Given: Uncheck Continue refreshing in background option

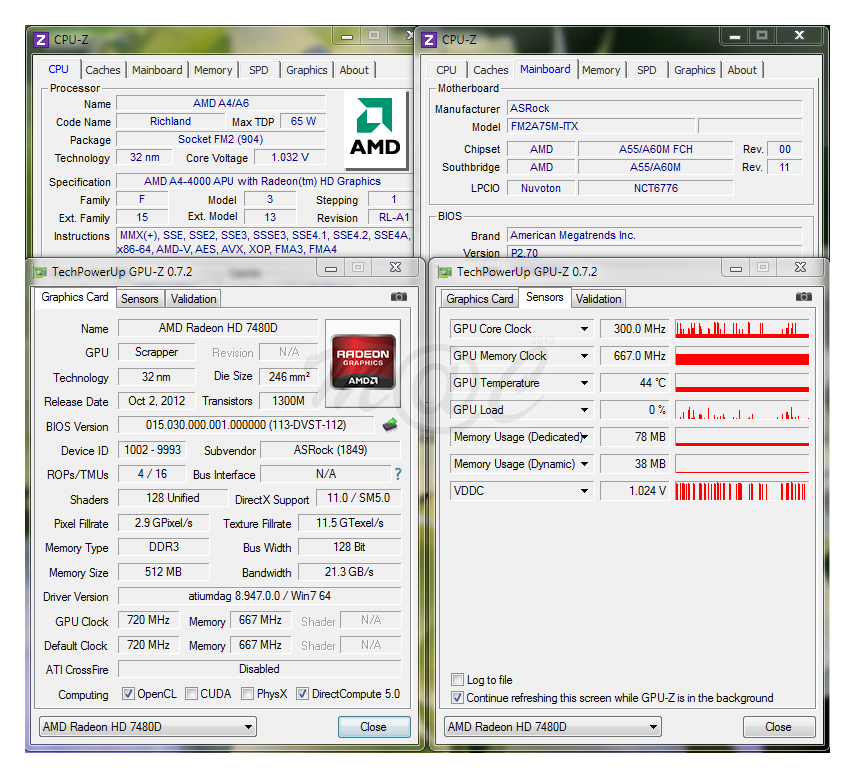Looking at the screenshot, I should (x=458, y=698).
